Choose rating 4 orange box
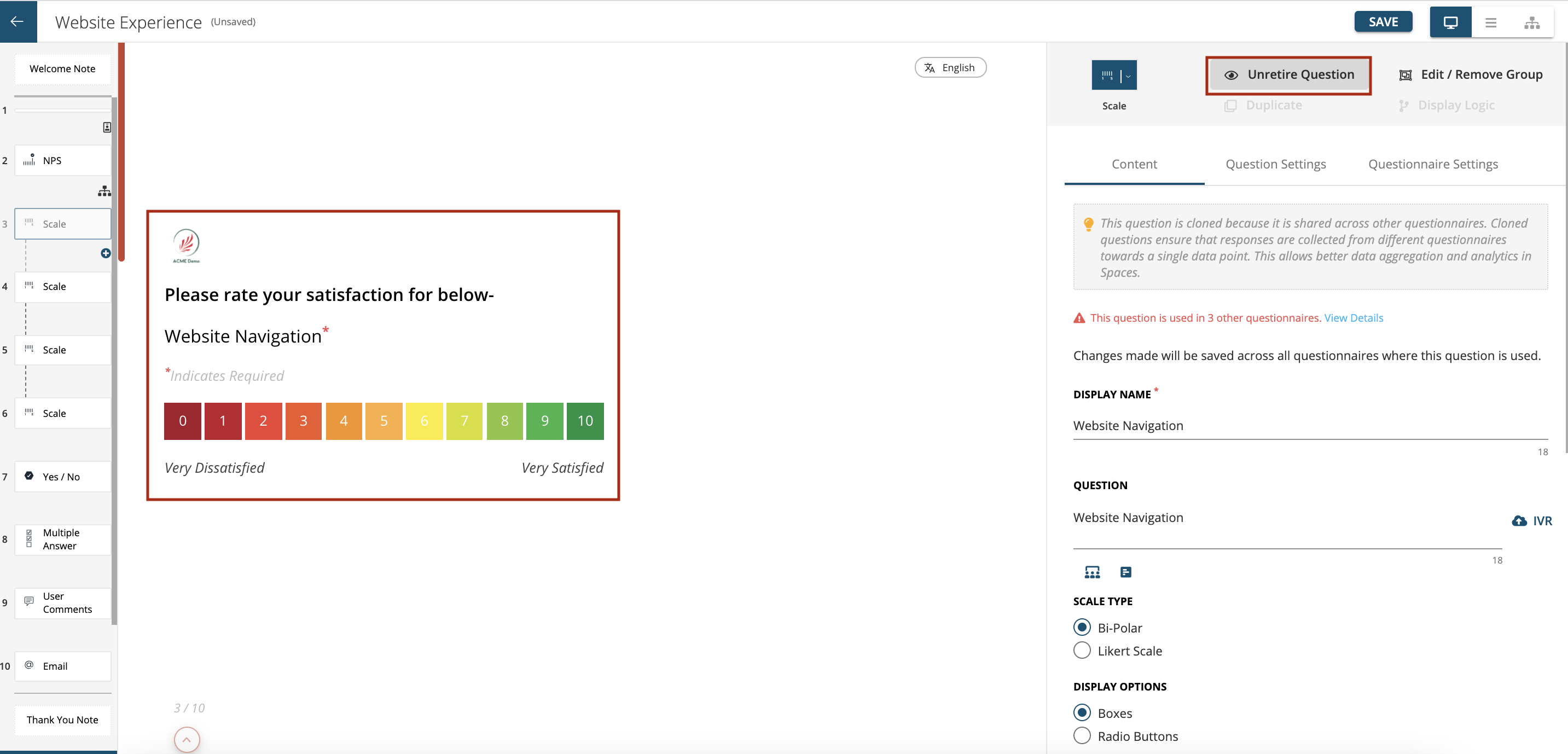Screen dimensions: 1568x754 click(343, 421)
